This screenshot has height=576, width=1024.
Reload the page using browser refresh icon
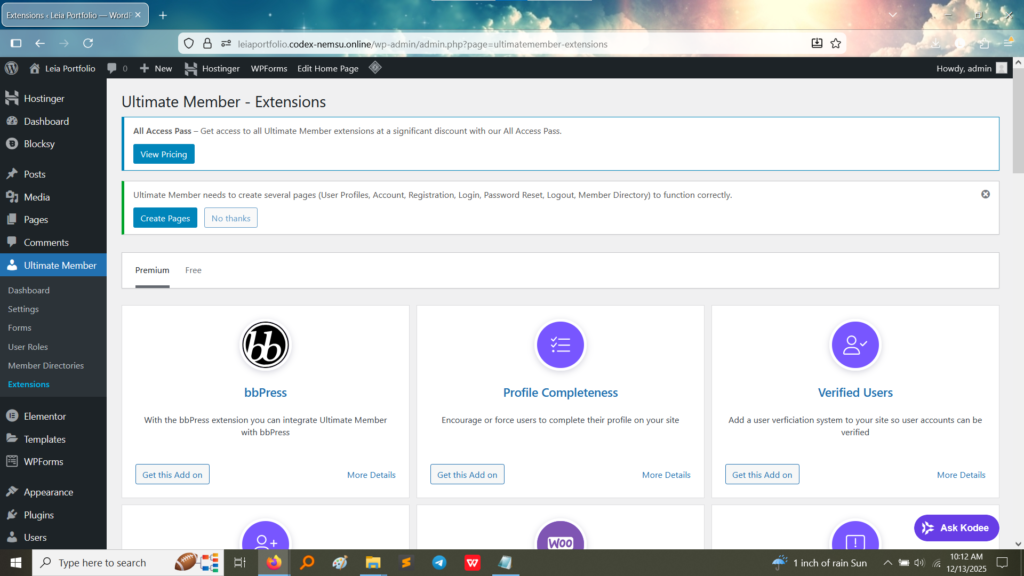coord(88,43)
